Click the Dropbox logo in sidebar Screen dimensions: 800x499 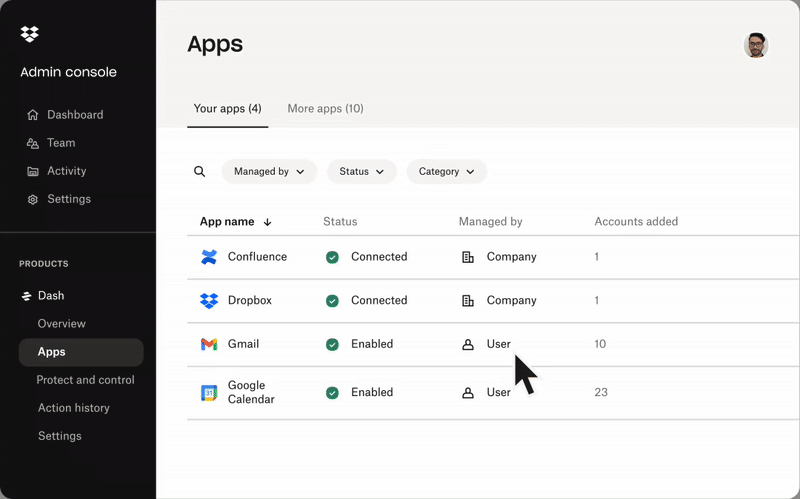30,34
